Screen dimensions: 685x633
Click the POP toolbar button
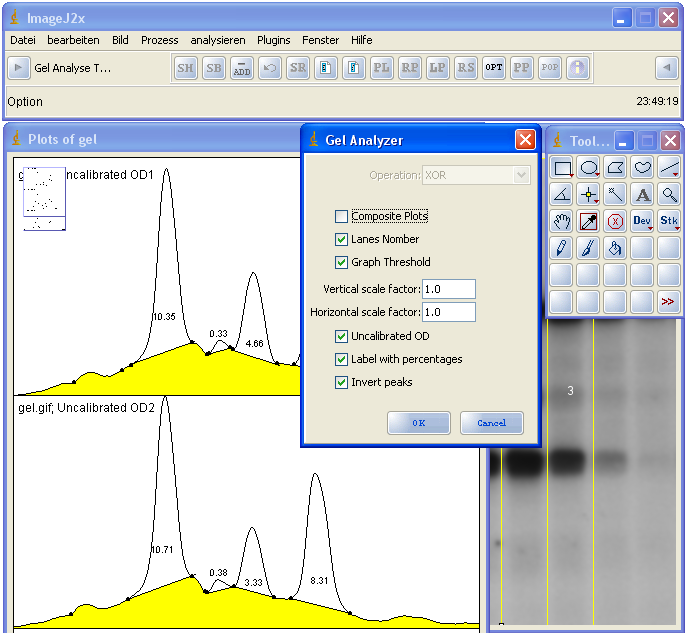(x=550, y=68)
